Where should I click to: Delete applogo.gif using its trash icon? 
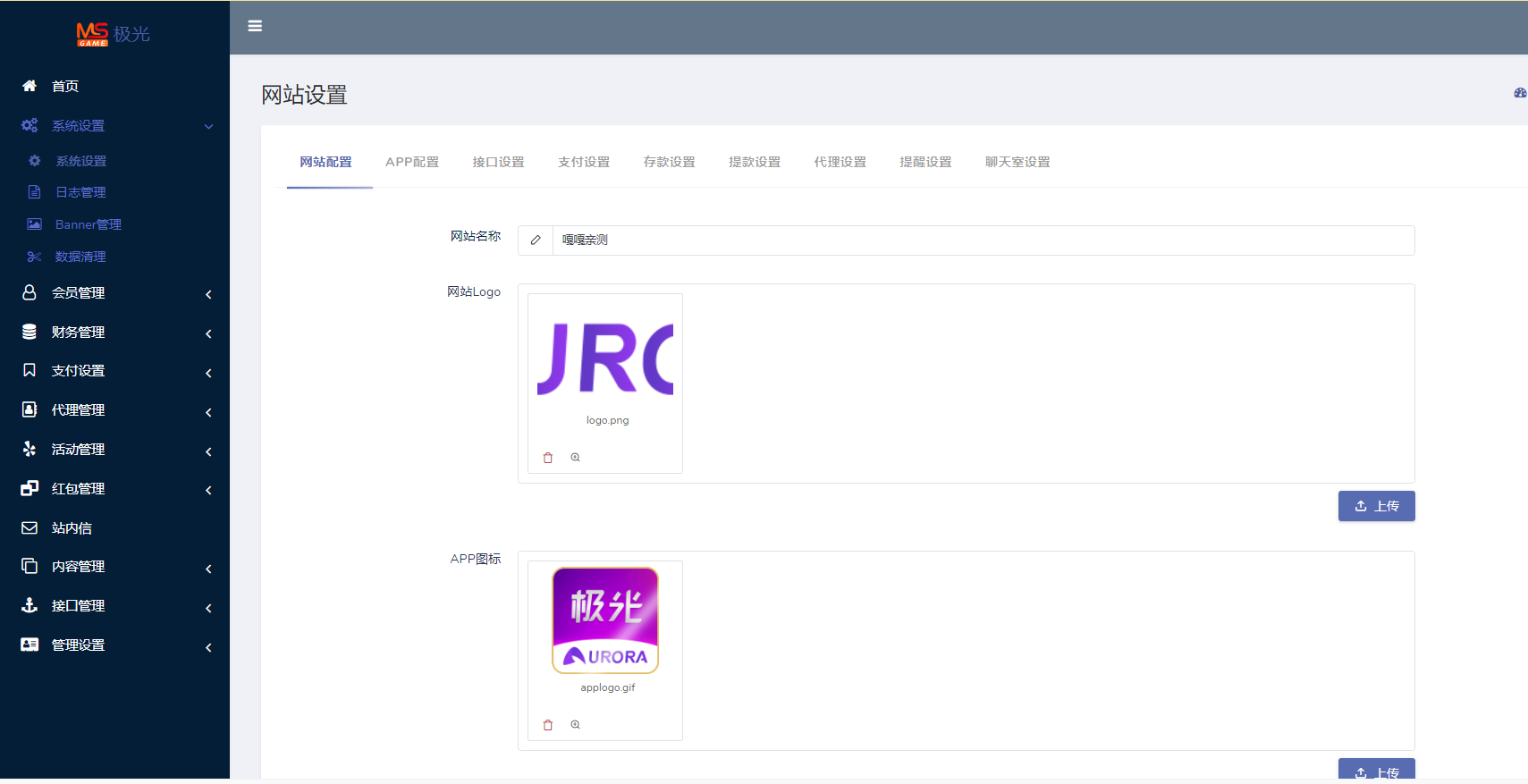coord(548,725)
